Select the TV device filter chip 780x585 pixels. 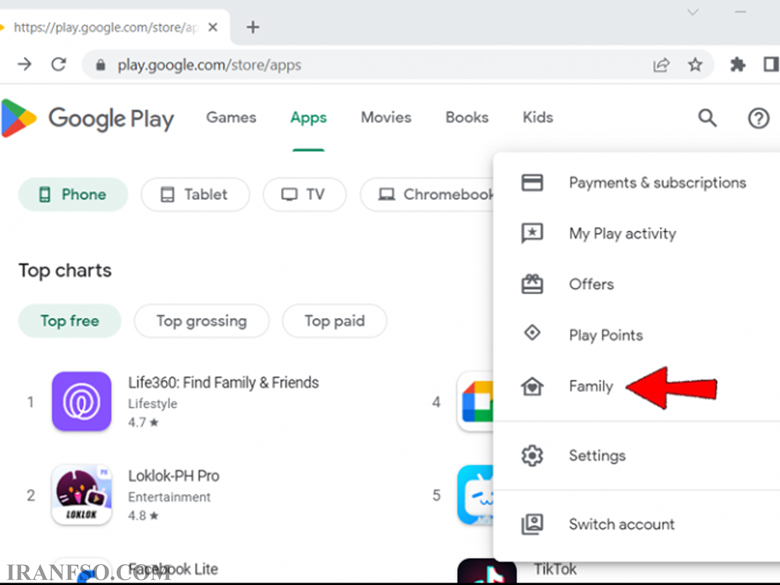[304, 195]
